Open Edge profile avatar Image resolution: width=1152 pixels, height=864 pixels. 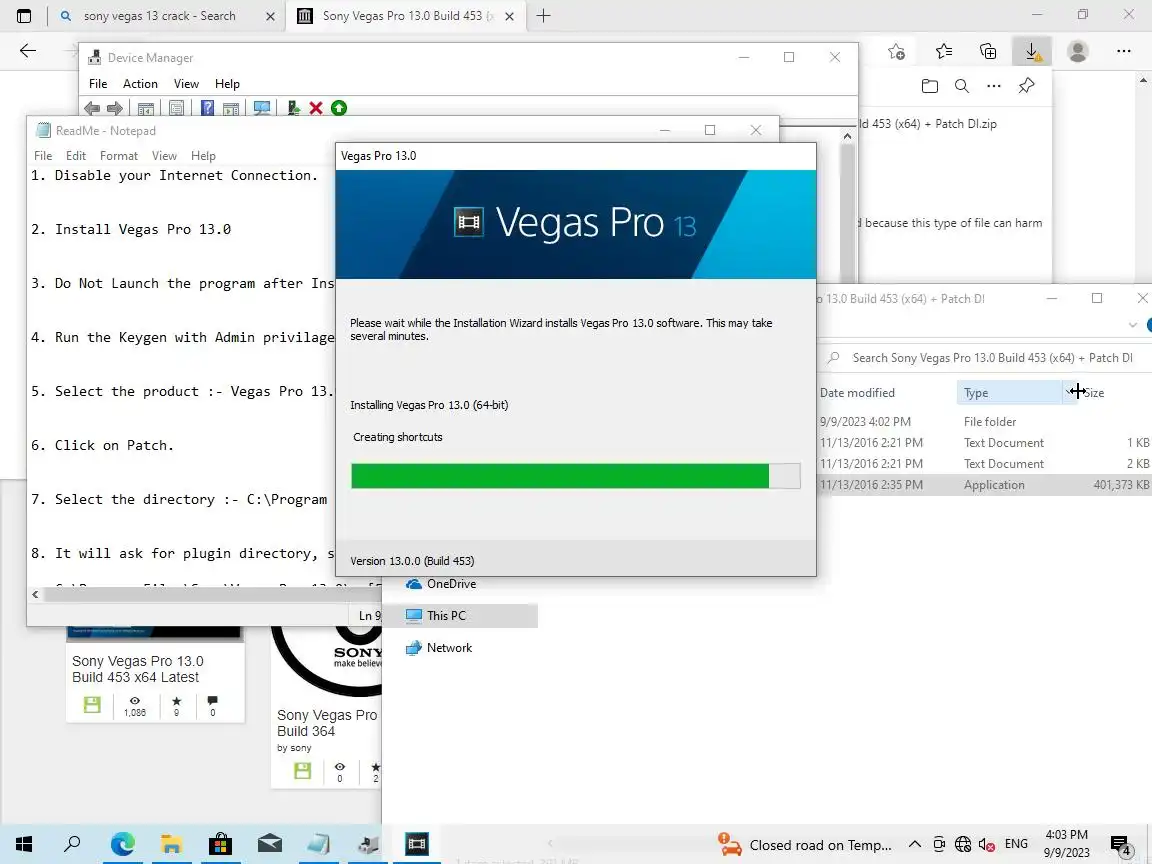pyautogui.click(x=1078, y=51)
